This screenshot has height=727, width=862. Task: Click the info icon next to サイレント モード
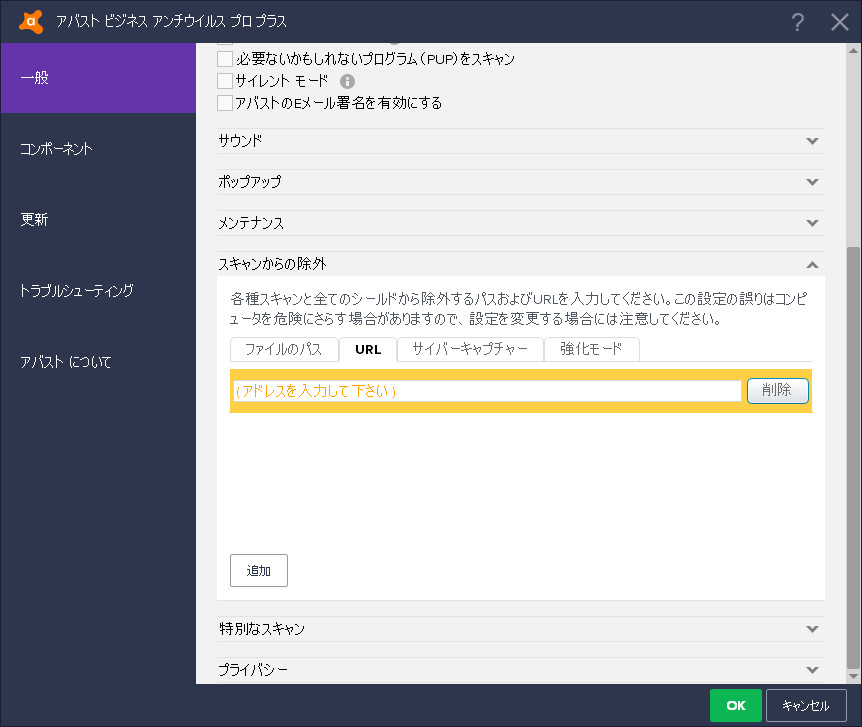[x=347, y=81]
